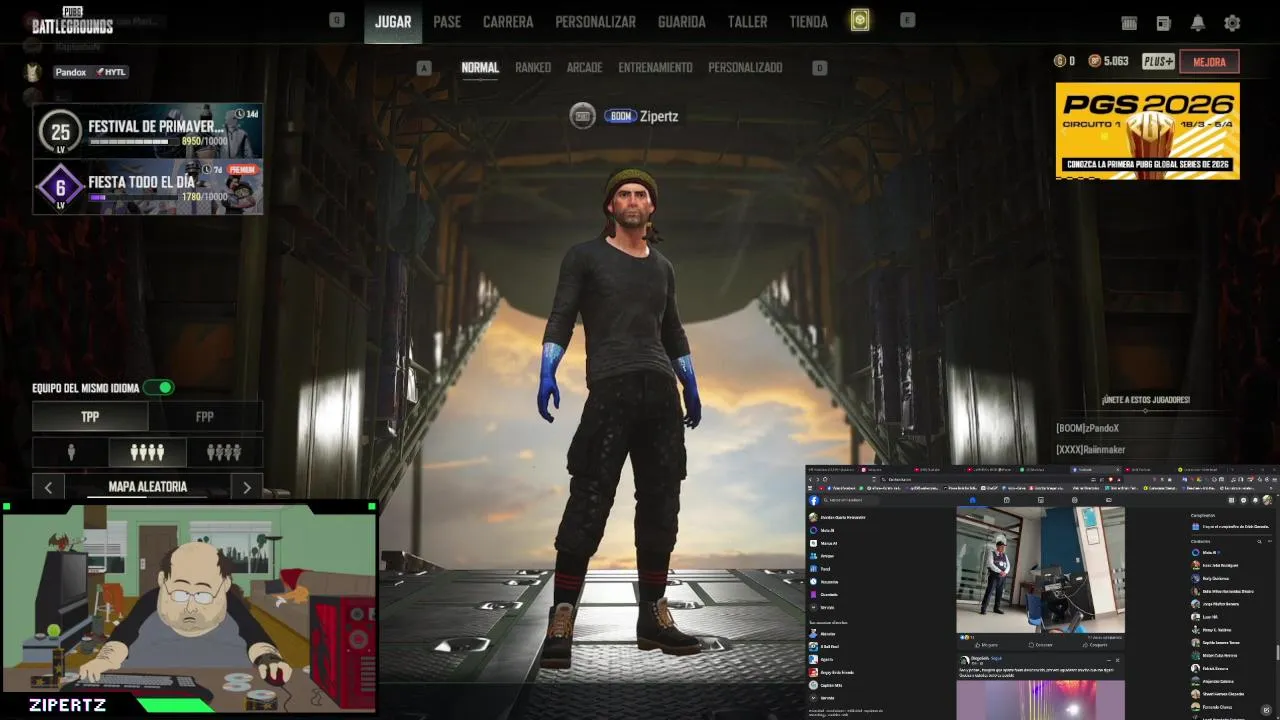The height and width of the screenshot is (720, 1280).
Task: Click the BP currency icon showing 5.063
Action: [x=1094, y=61]
